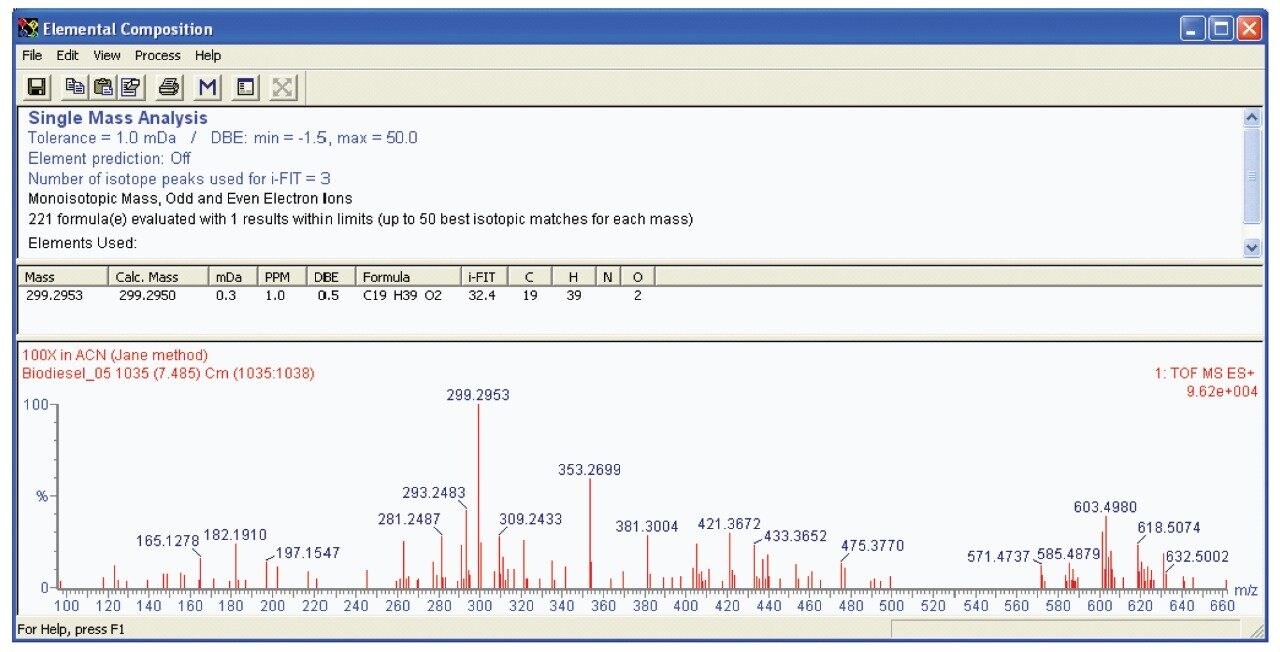The image size is (1280, 652).
Task: Click the 0.3 mDa value cell
Action: [226, 295]
